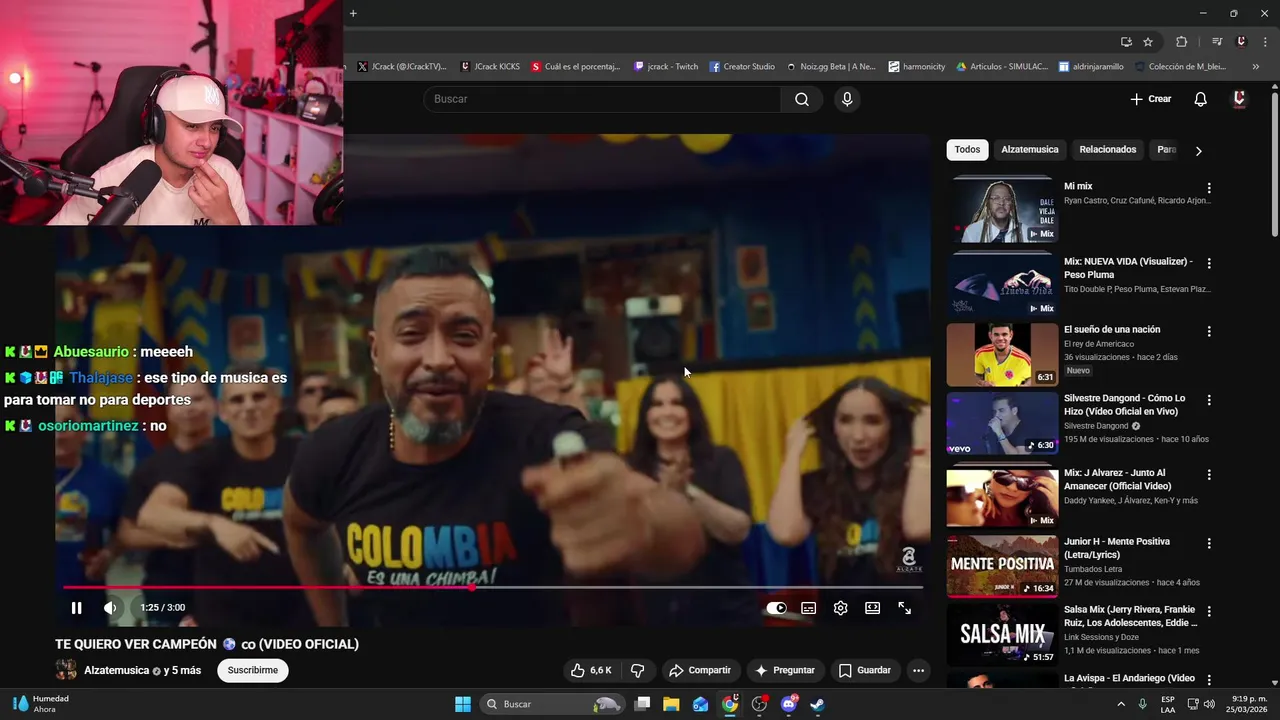
Task: Click the taskbar Buscar search box
Action: point(552,704)
